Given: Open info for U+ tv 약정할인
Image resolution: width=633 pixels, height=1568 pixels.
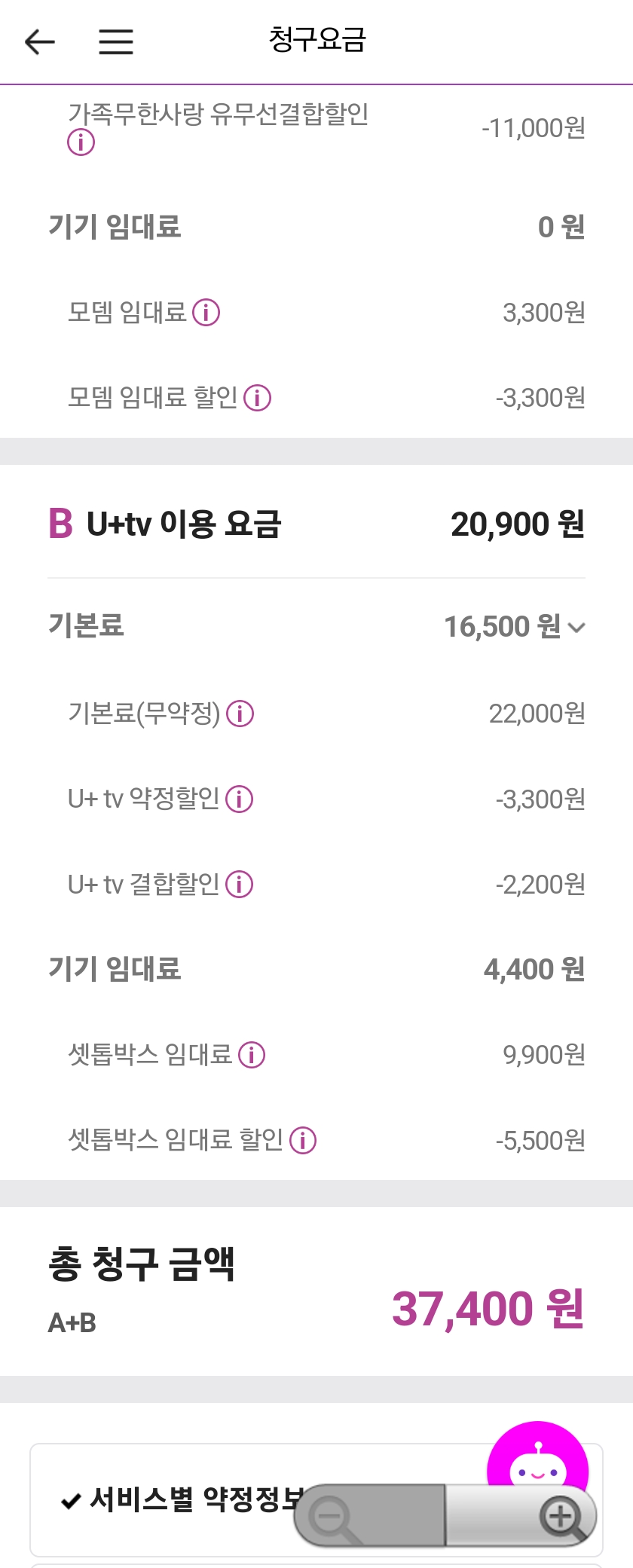Looking at the screenshot, I should click(240, 799).
